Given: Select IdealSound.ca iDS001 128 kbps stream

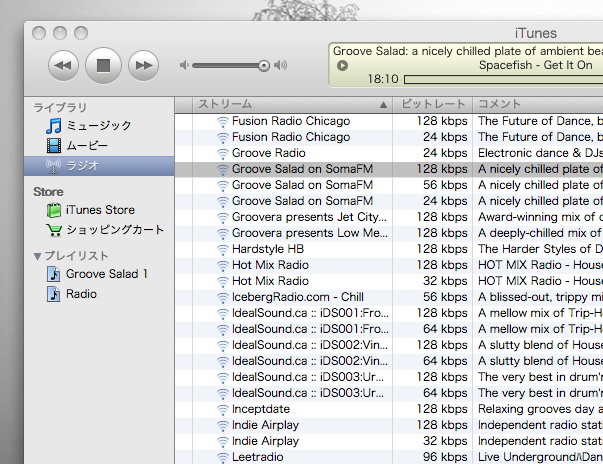Looking at the screenshot, I should tap(389, 313).
